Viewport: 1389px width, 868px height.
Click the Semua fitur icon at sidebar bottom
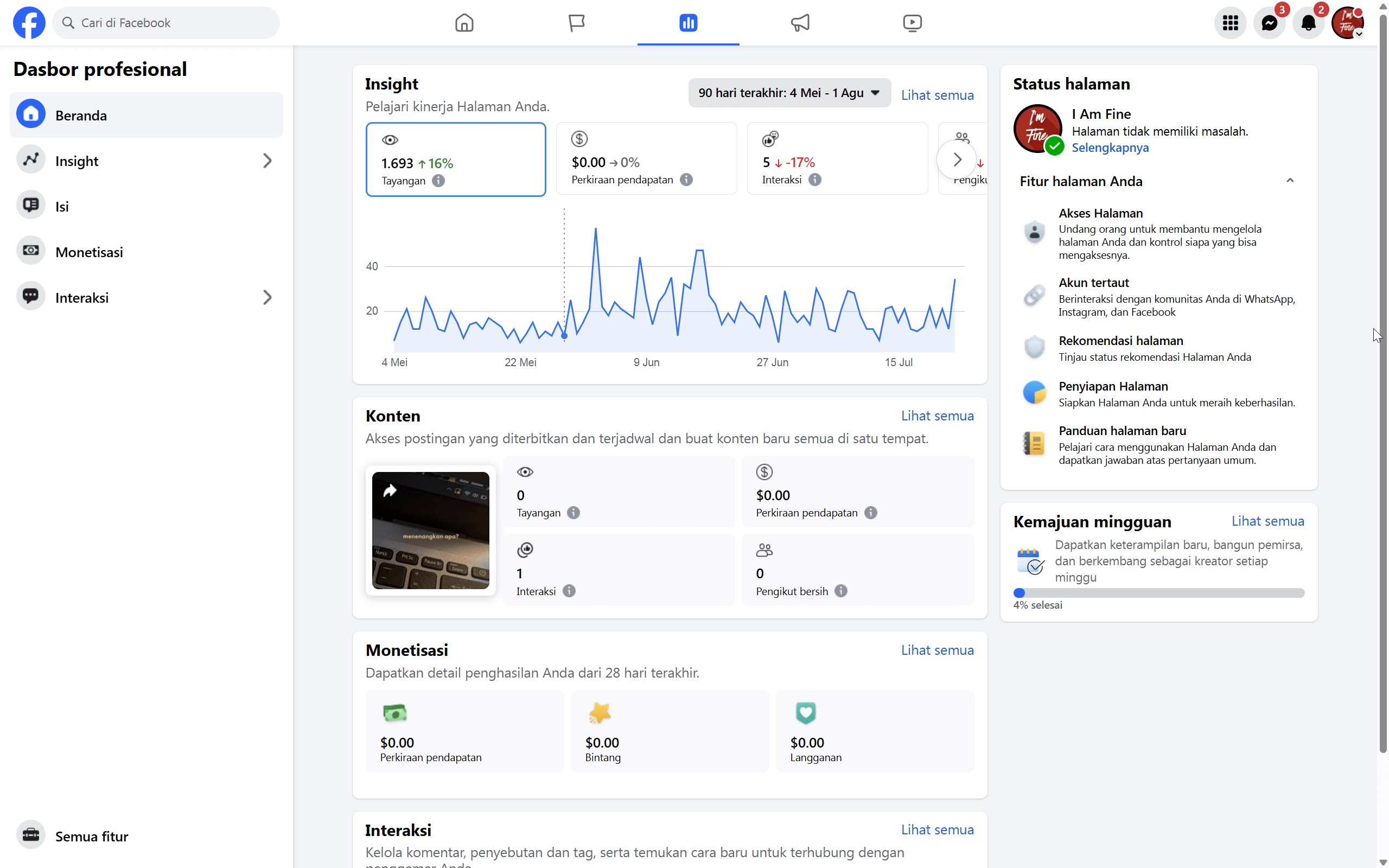[30, 835]
